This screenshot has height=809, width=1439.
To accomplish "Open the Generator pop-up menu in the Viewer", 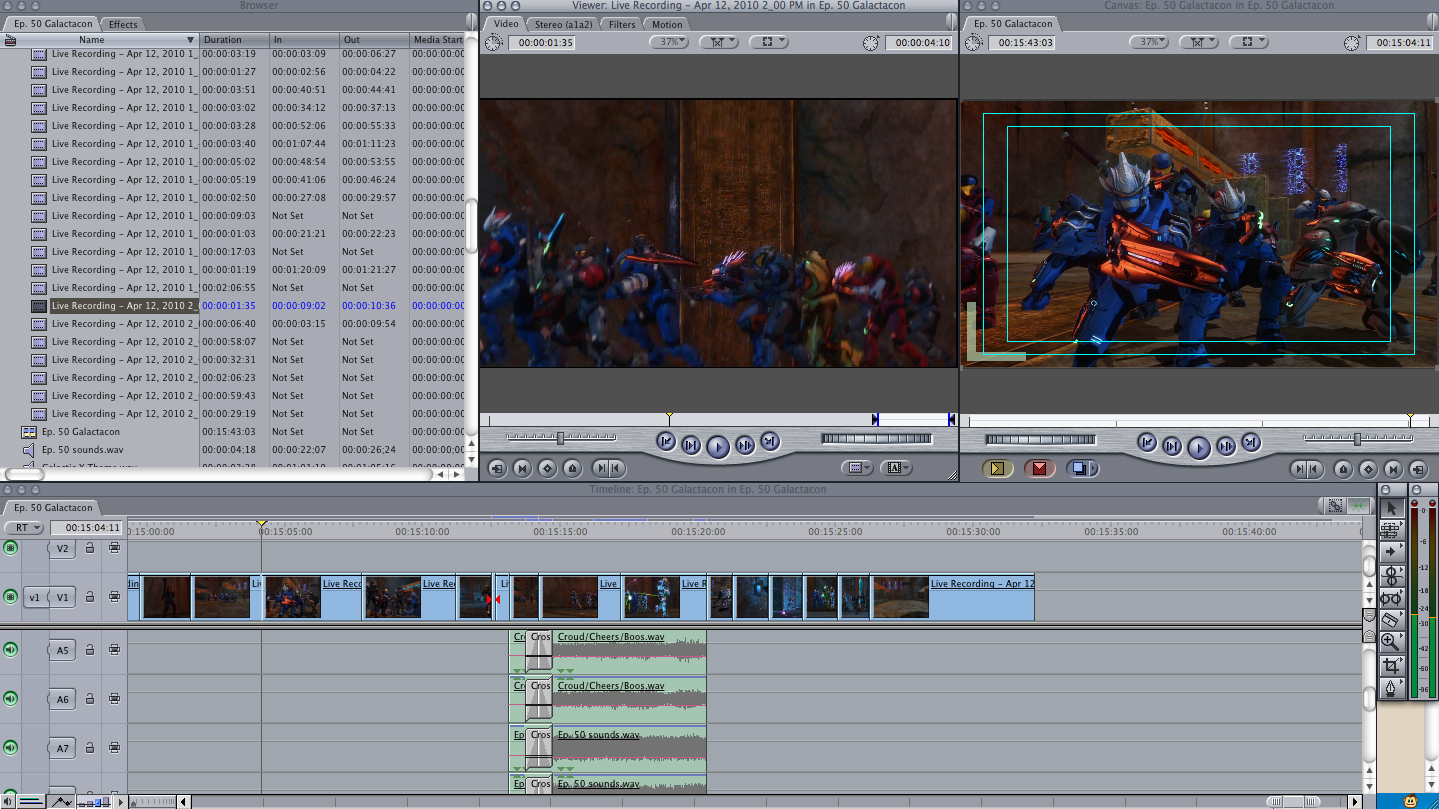I will pyautogui.click(x=897, y=467).
